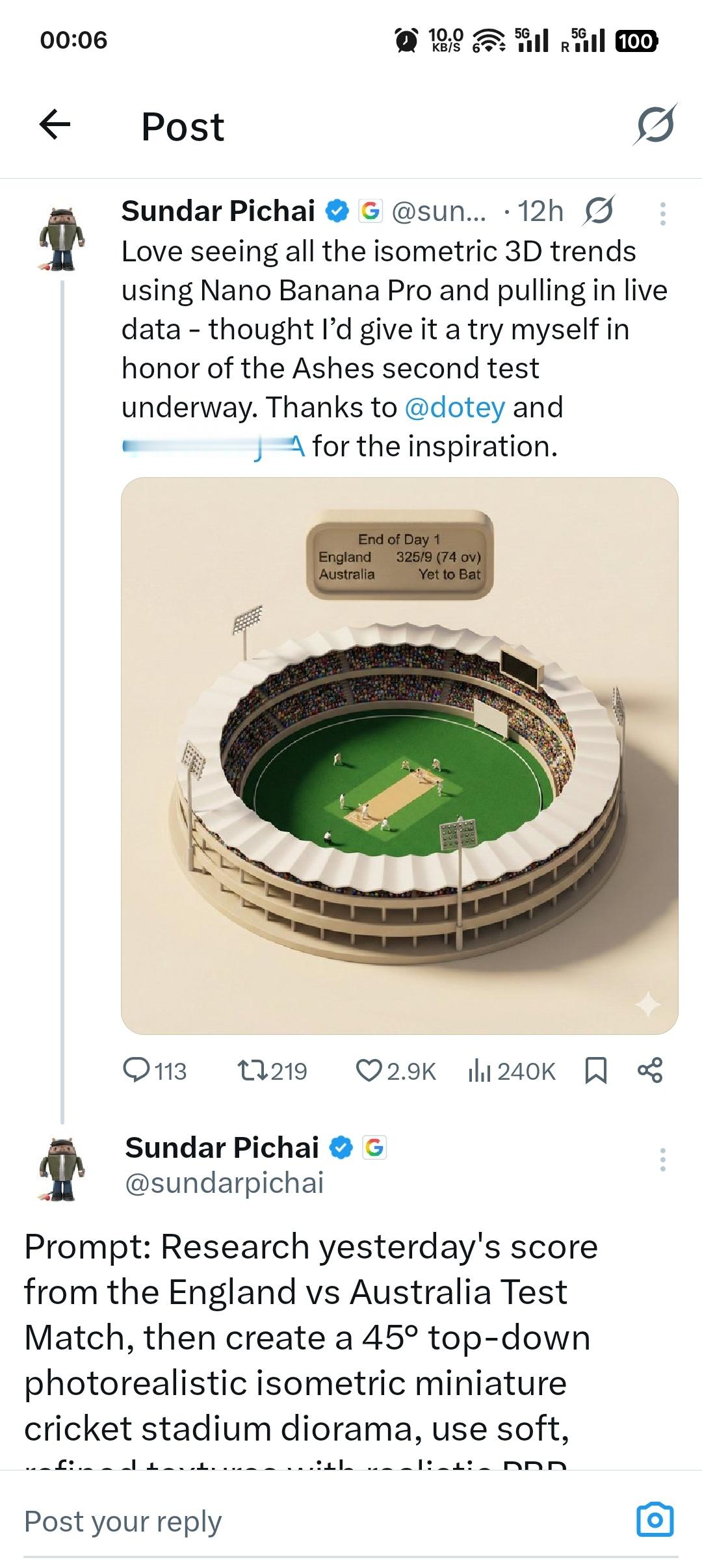Screen dimensions: 702x1568
Task: Tap Google affiliation badge next to @sun...
Action: [x=370, y=211]
